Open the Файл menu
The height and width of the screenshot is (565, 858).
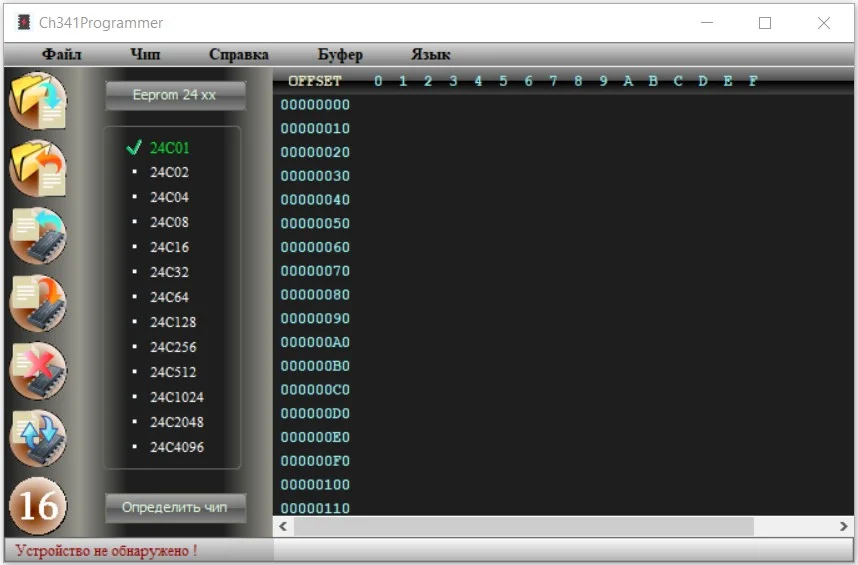(x=62, y=54)
